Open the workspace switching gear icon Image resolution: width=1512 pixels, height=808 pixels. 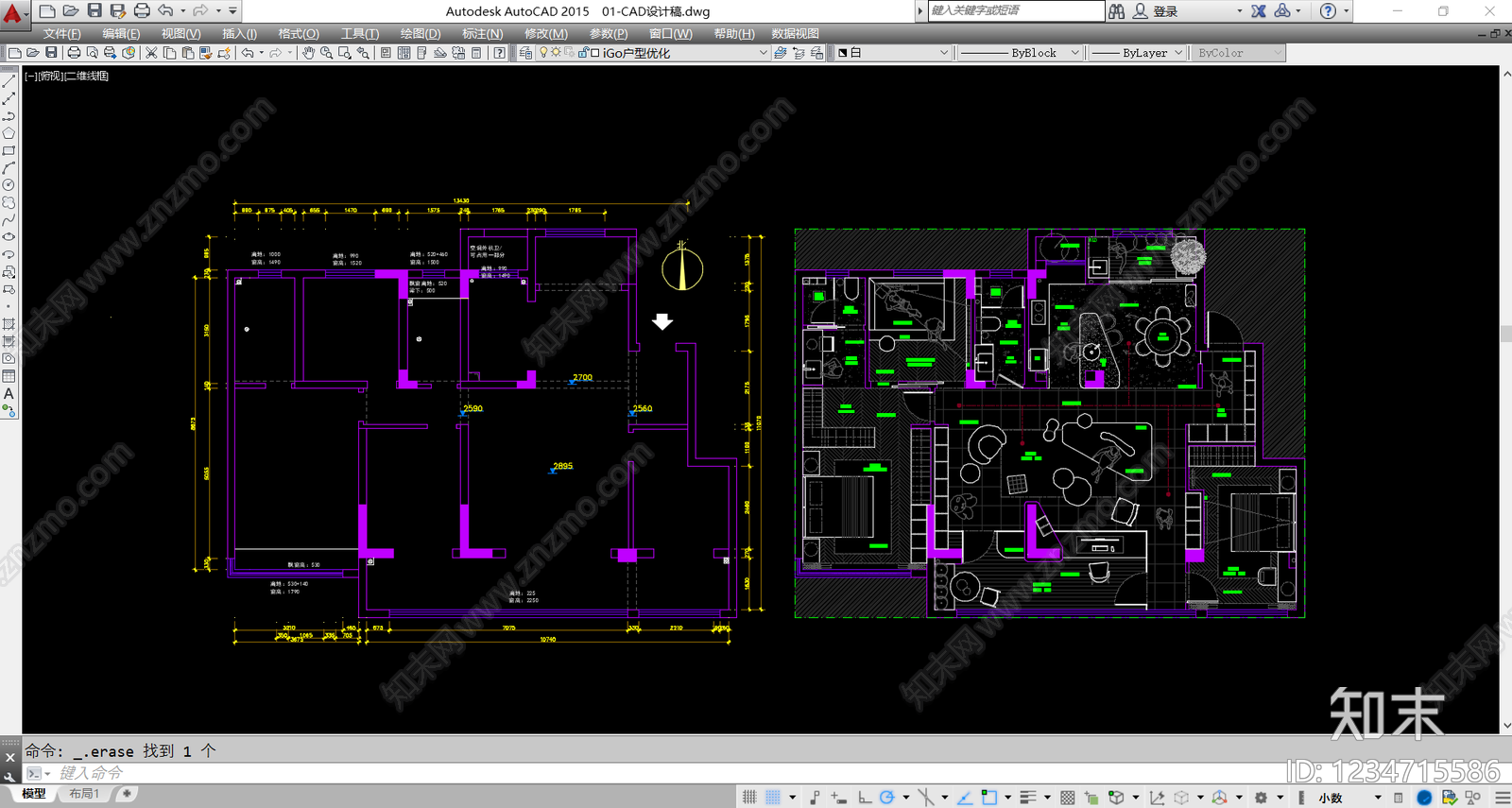click(x=1261, y=798)
